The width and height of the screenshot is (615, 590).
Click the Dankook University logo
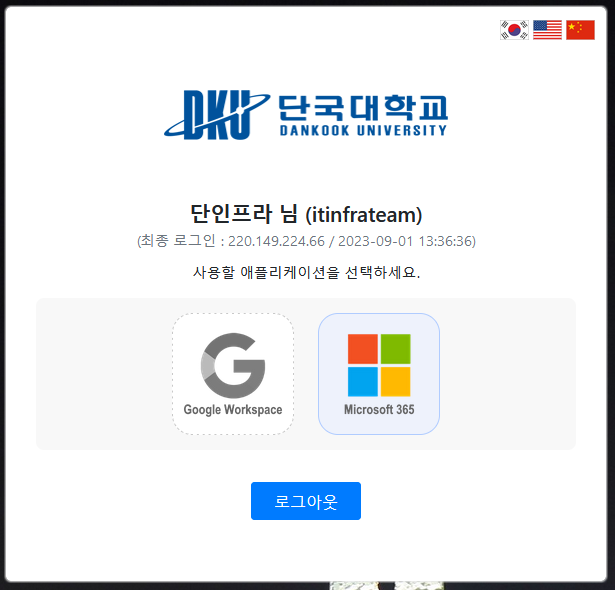[306, 115]
